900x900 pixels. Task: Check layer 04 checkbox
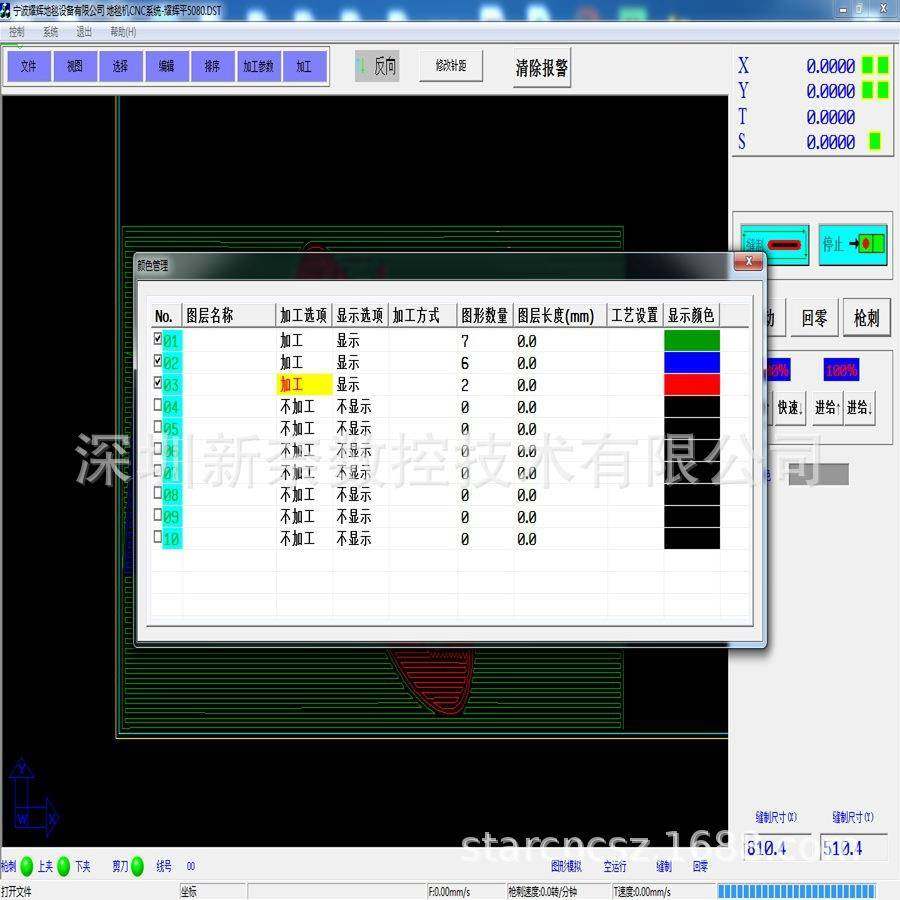click(158, 405)
